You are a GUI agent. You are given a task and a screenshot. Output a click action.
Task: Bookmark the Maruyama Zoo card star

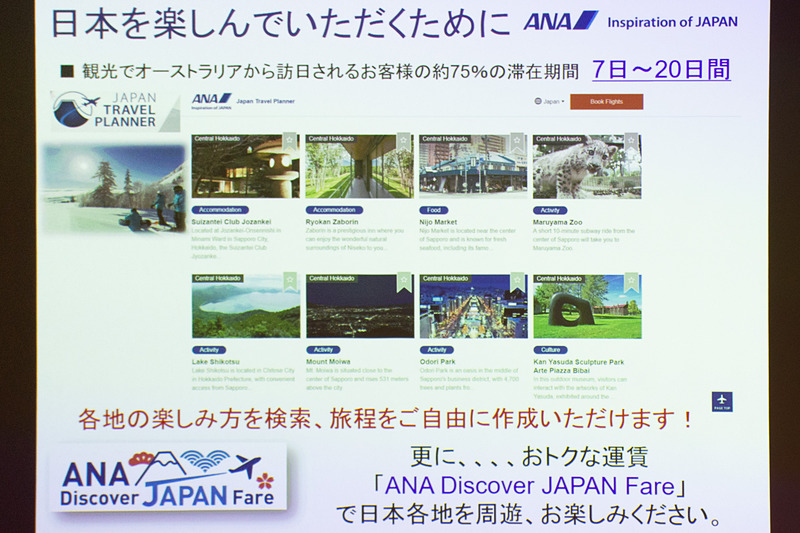coord(631,140)
